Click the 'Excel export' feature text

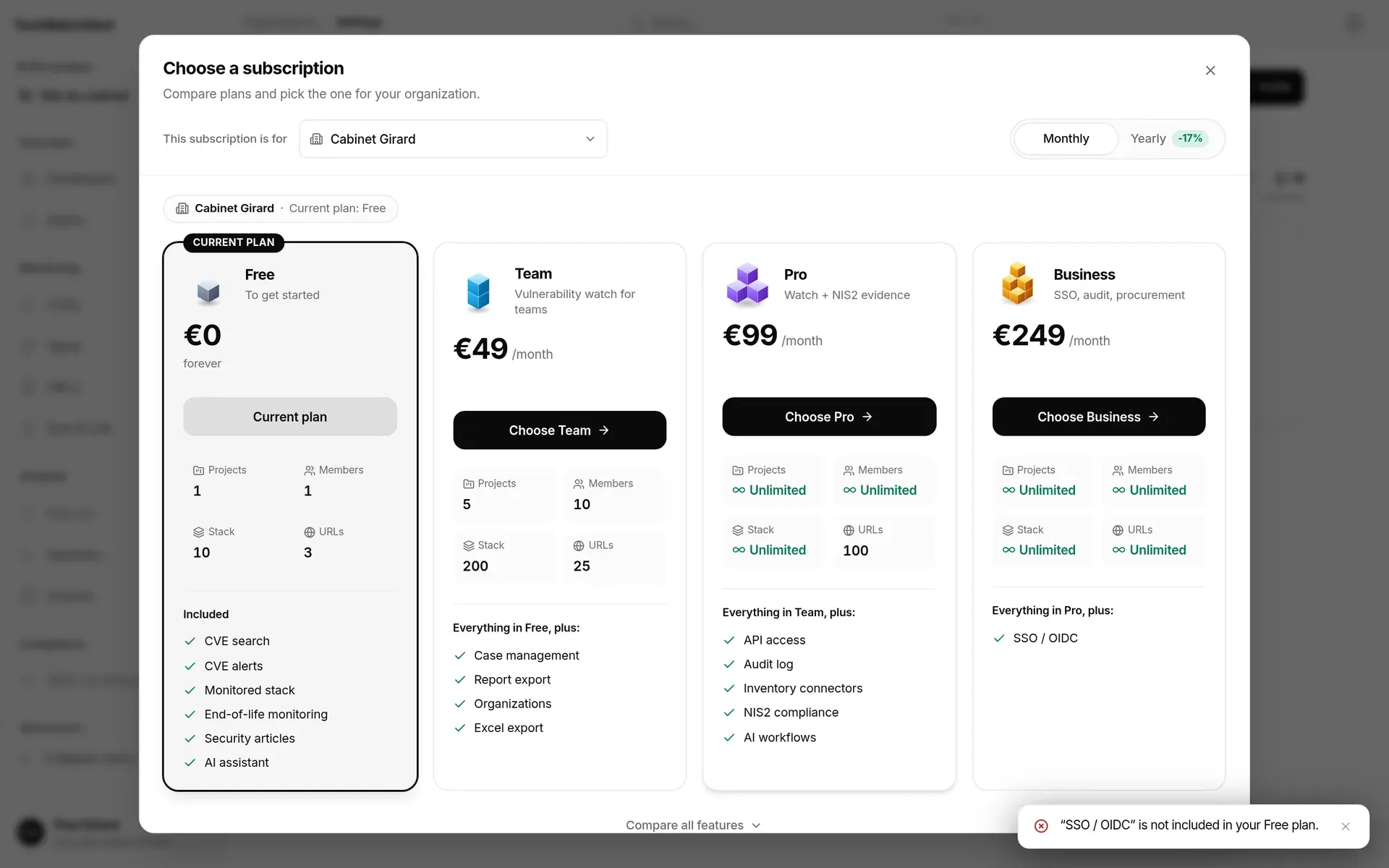[x=508, y=728]
